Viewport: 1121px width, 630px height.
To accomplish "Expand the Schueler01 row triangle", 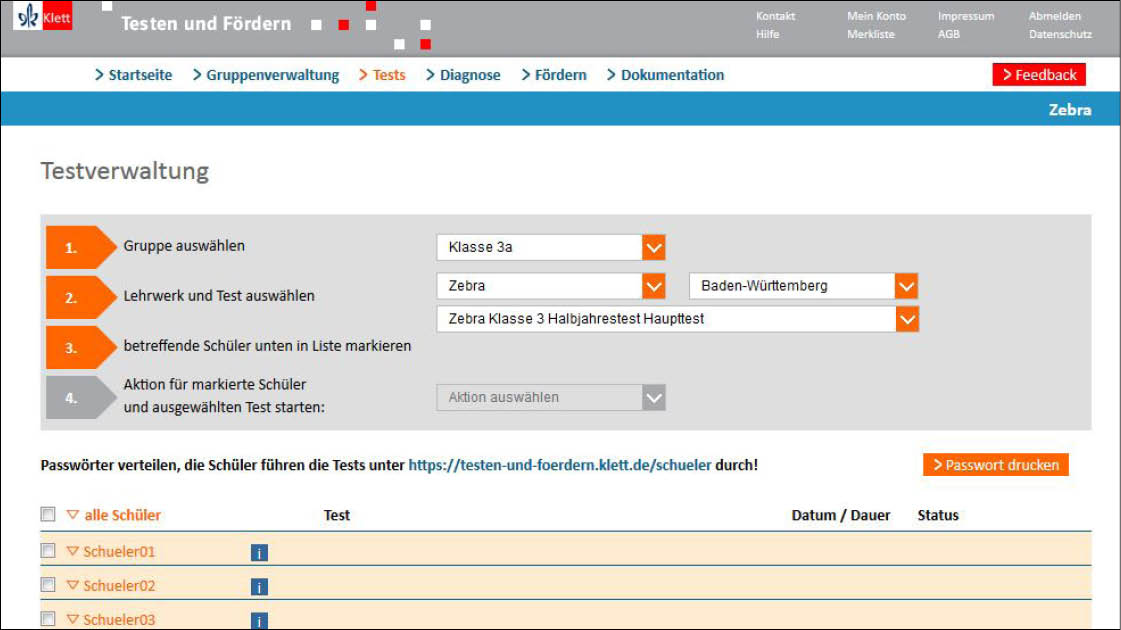I will (x=72, y=551).
